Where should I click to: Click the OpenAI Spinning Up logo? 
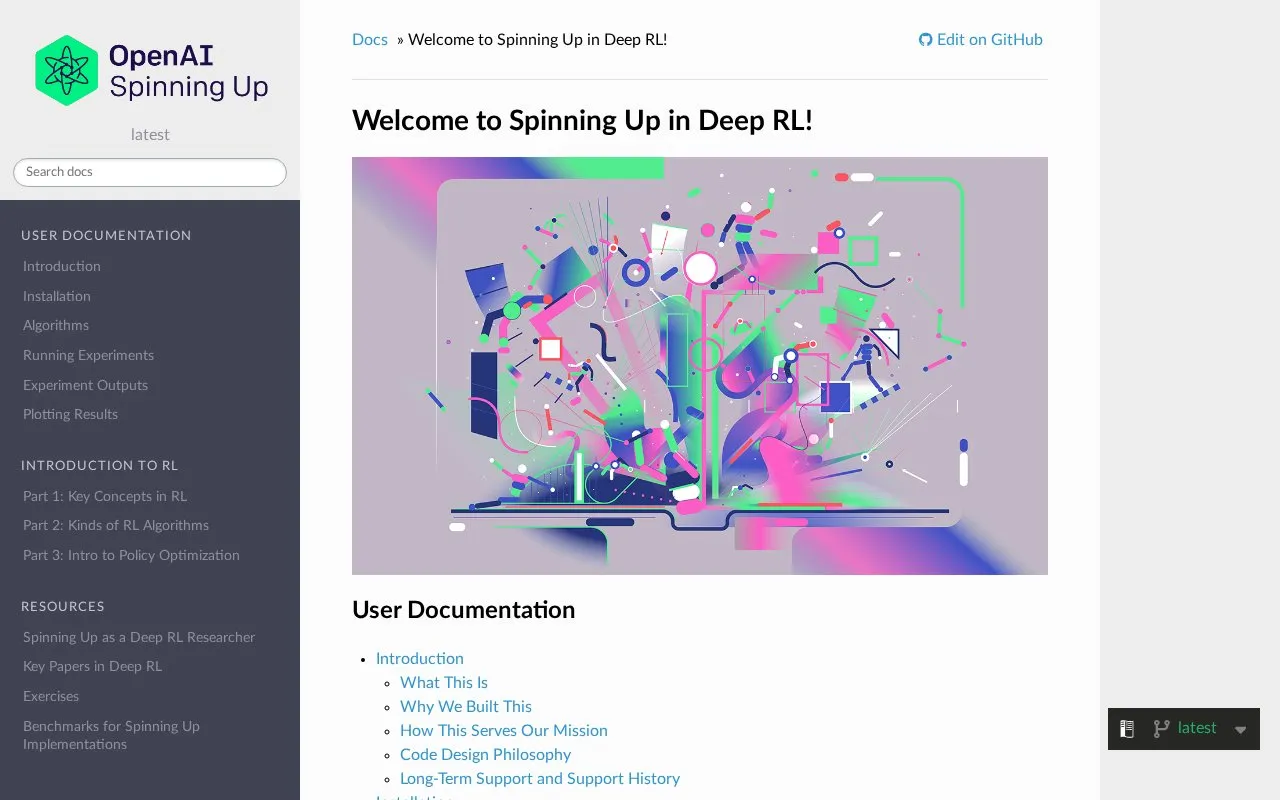pos(151,70)
